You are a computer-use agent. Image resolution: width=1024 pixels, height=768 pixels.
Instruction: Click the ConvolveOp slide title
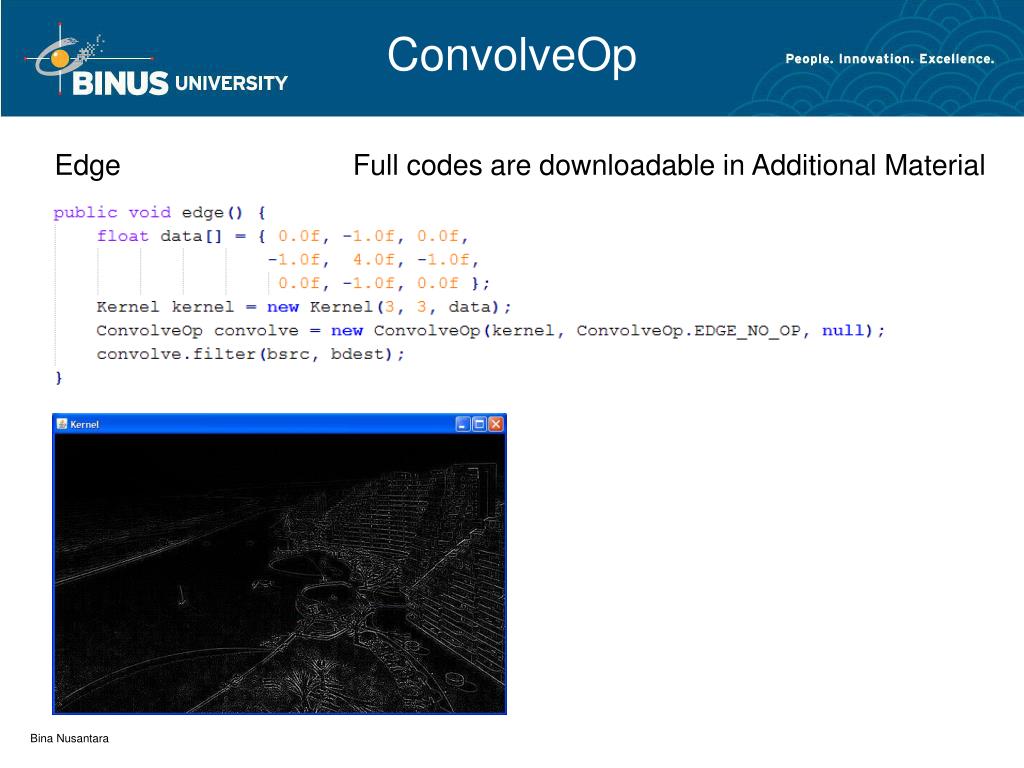pos(511,57)
